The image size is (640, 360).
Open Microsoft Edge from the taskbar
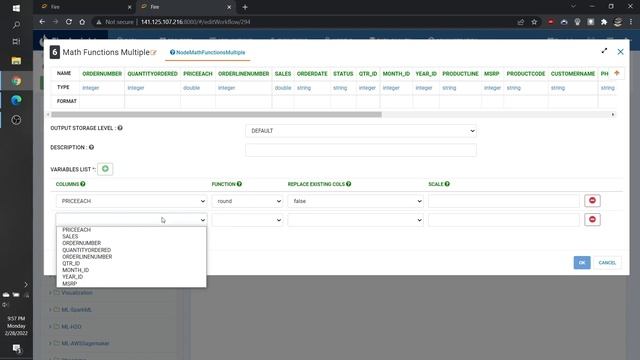pos(16,100)
